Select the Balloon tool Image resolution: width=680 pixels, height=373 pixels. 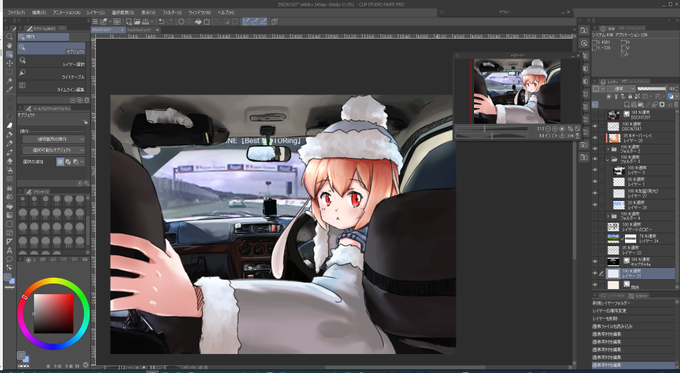click(10, 259)
